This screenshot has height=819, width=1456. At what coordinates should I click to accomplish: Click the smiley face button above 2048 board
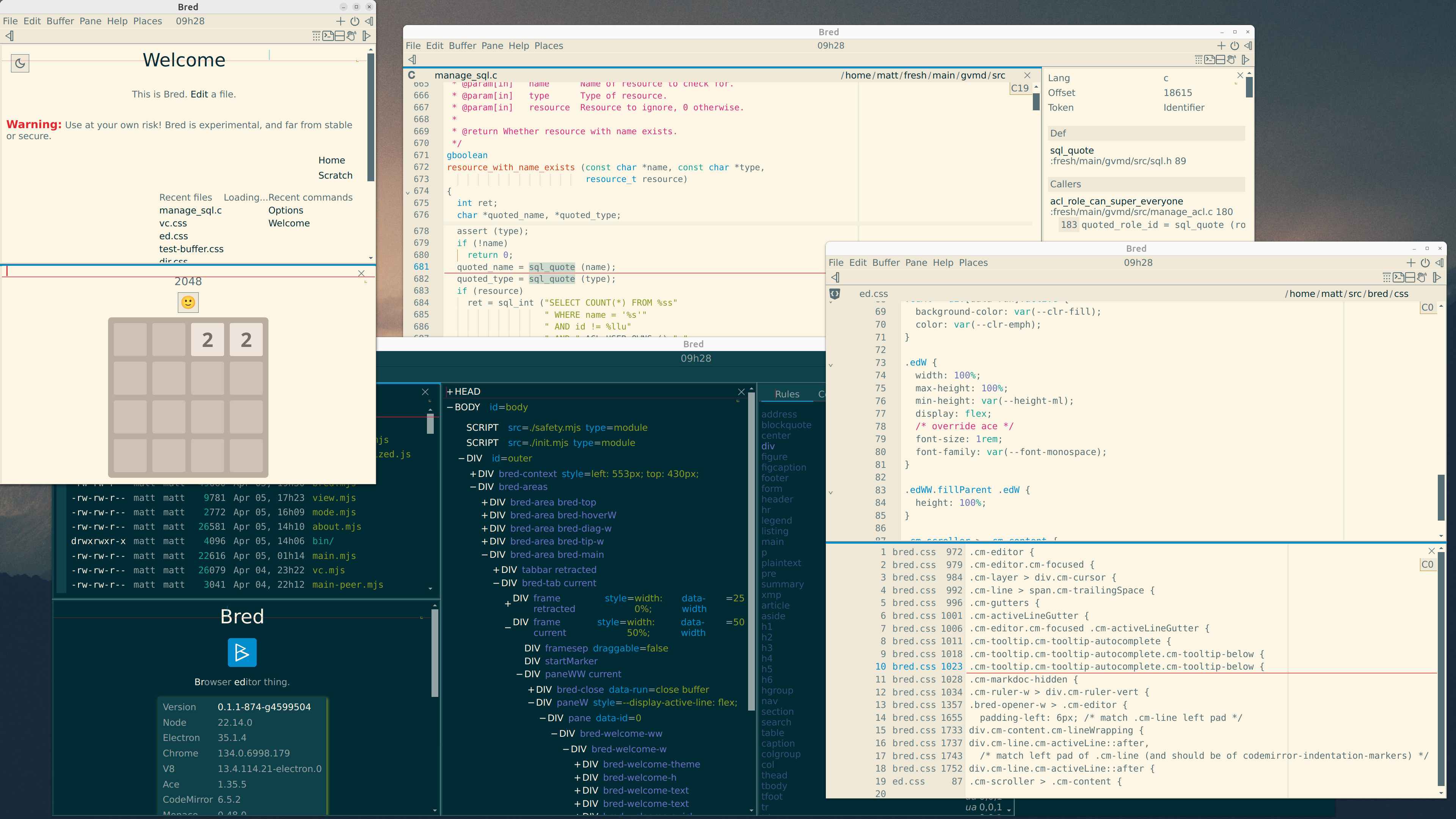point(188,303)
